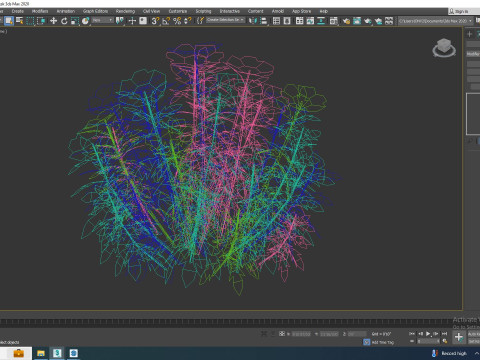Open Autodesk A360 gallery icon
The image size is (480, 360).
tap(389, 21)
